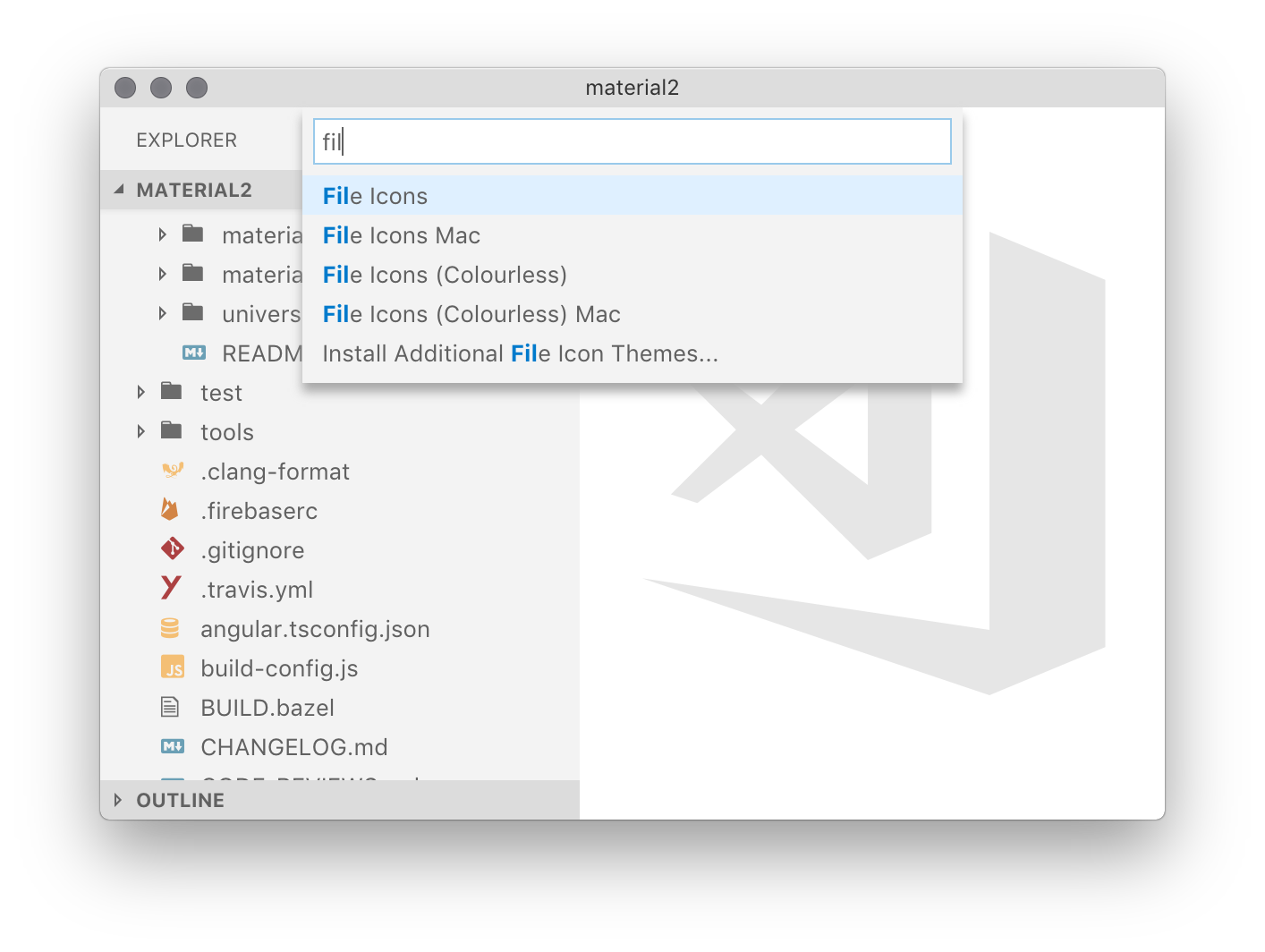Open the folder icon beside test

tap(170, 391)
